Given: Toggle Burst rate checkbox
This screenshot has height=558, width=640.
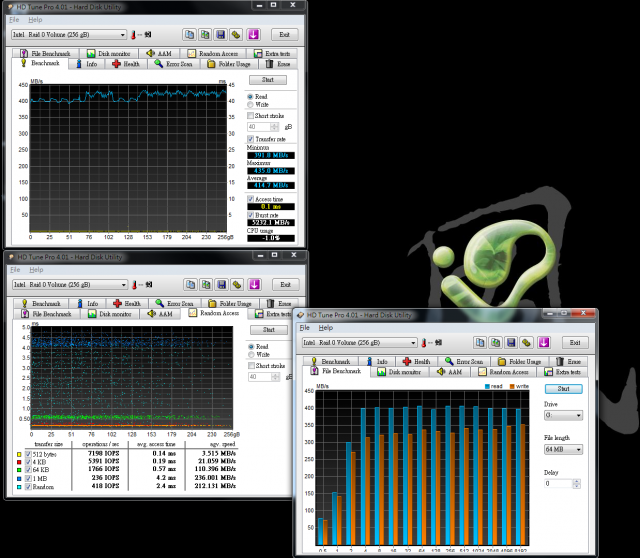Looking at the screenshot, I should [251, 215].
